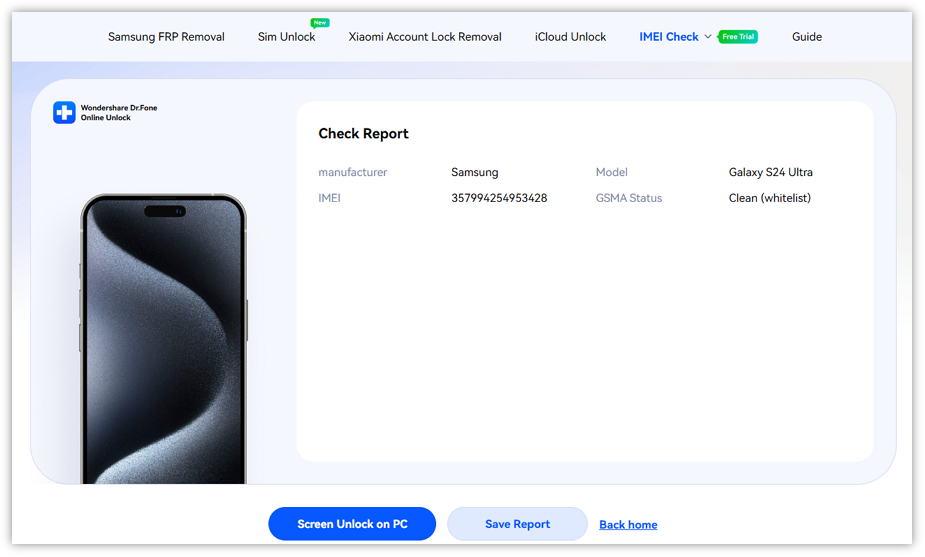Click the Check Report heading
925x557 pixels.
point(363,133)
